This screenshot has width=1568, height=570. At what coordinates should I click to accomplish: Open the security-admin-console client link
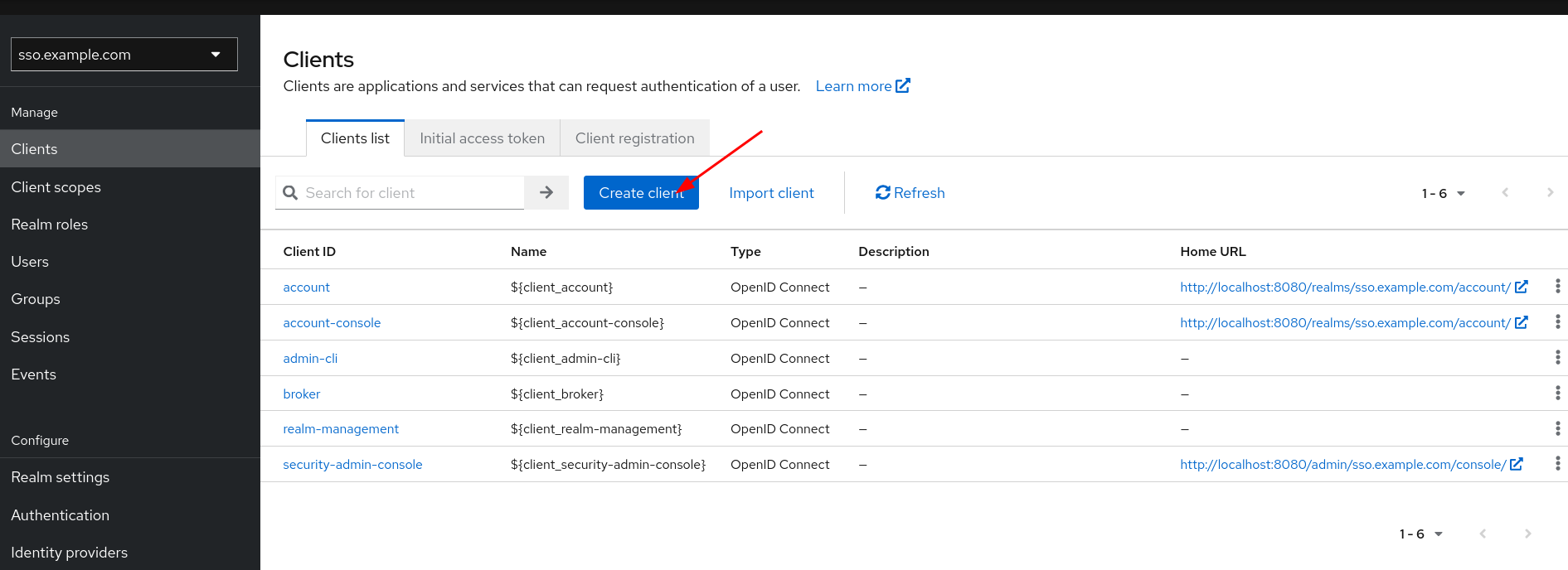pyautogui.click(x=352, y=465)
